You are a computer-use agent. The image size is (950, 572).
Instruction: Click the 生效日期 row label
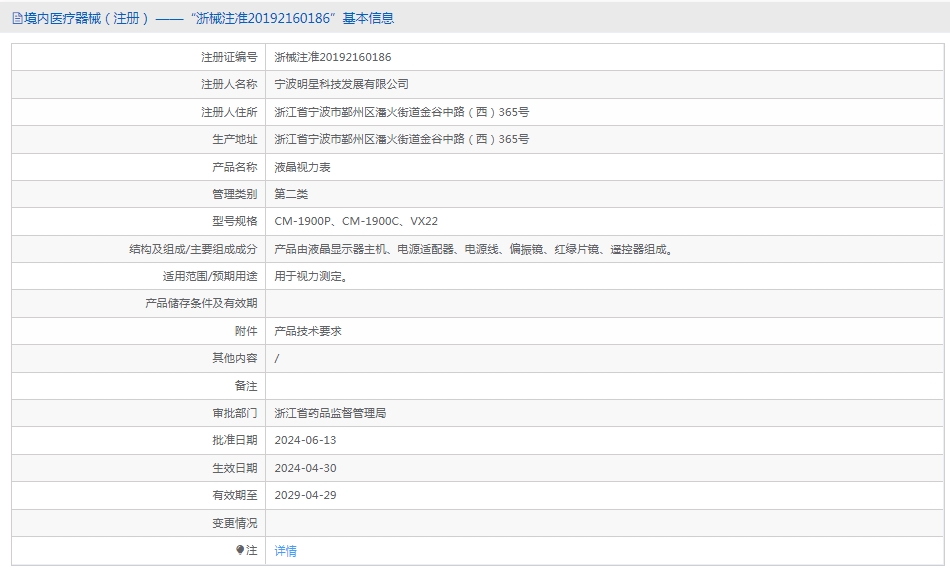(x=234, y=468)
